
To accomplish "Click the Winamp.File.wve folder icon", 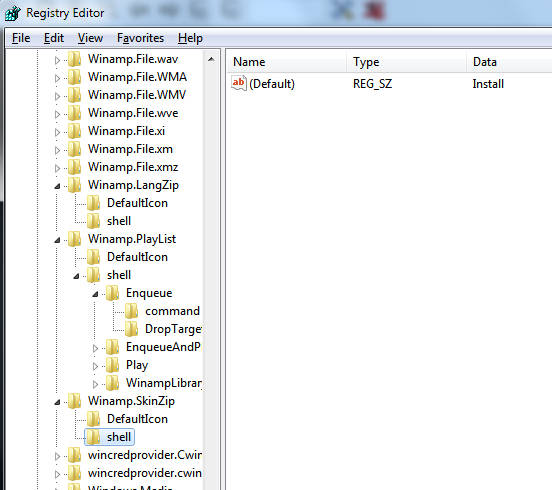I will (75, 113).
